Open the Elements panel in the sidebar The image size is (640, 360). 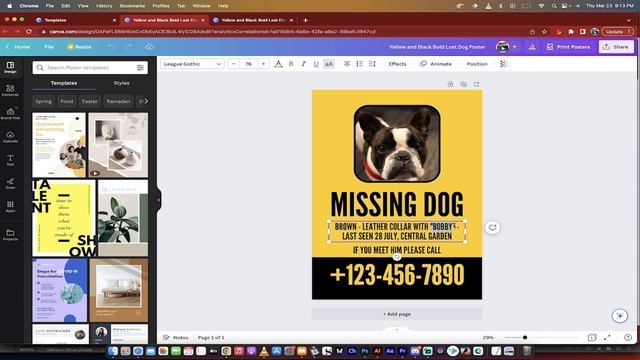coord(10,90)
